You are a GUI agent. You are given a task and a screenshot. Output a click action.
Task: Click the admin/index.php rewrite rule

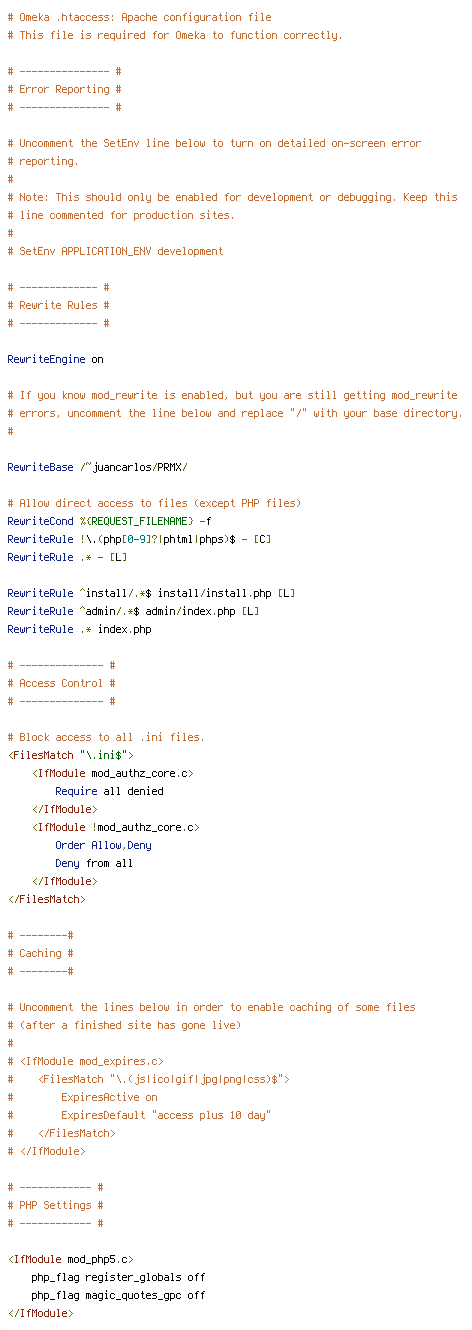133,611
